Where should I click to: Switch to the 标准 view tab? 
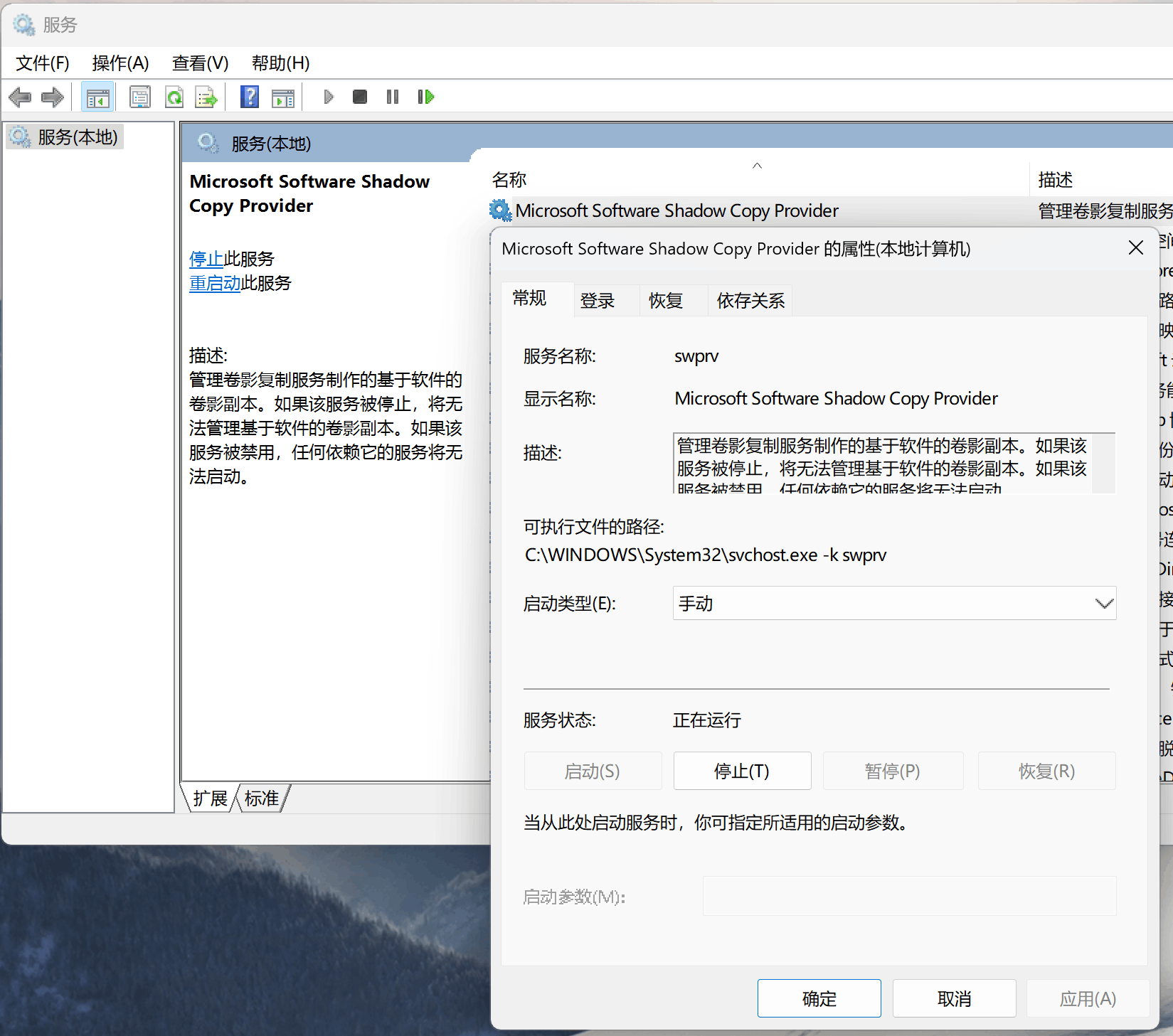click(262, 799)
